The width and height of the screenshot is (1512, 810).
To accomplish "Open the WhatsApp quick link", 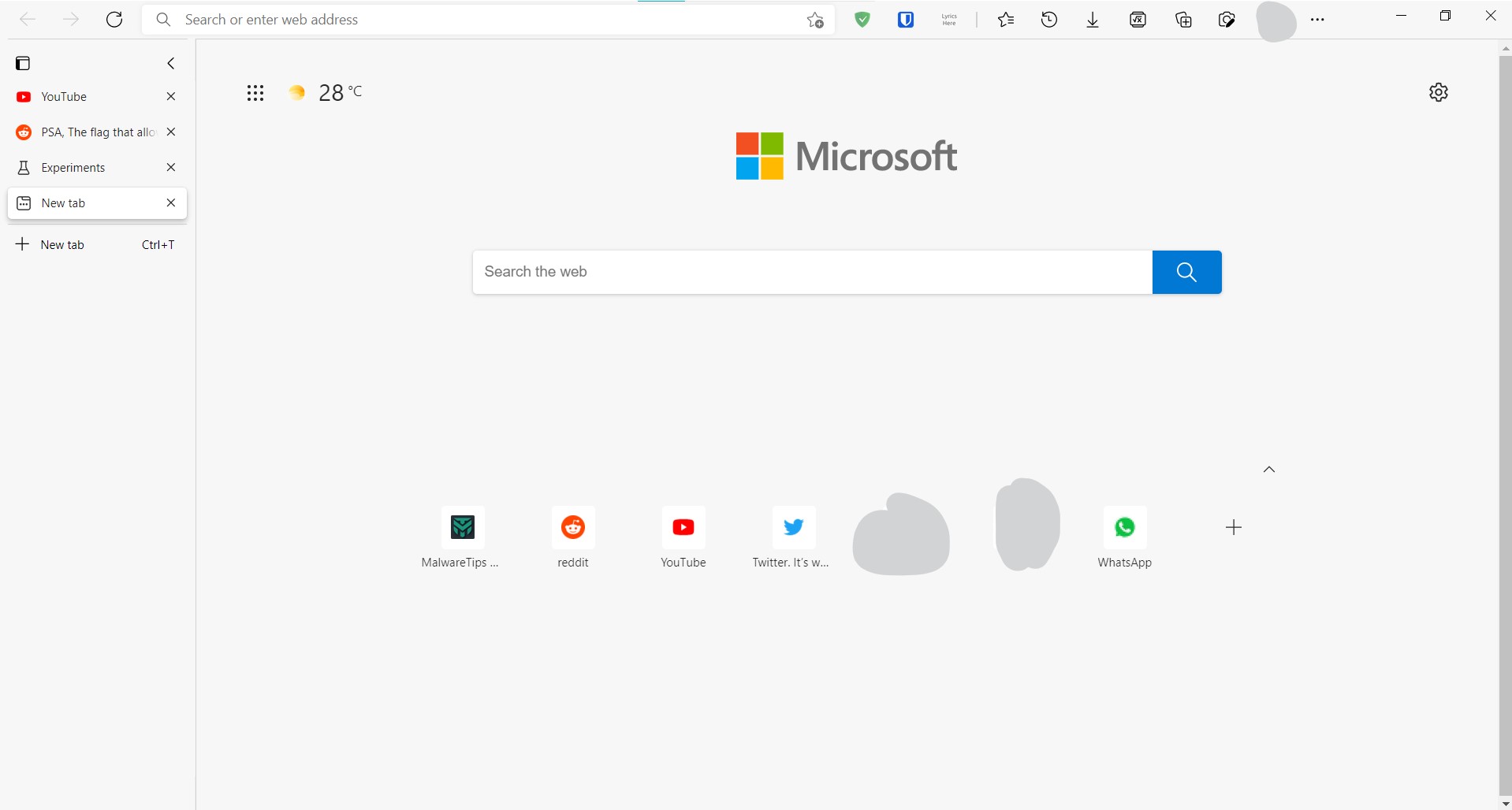I will pyautogui.click(x=1125, y=537).
